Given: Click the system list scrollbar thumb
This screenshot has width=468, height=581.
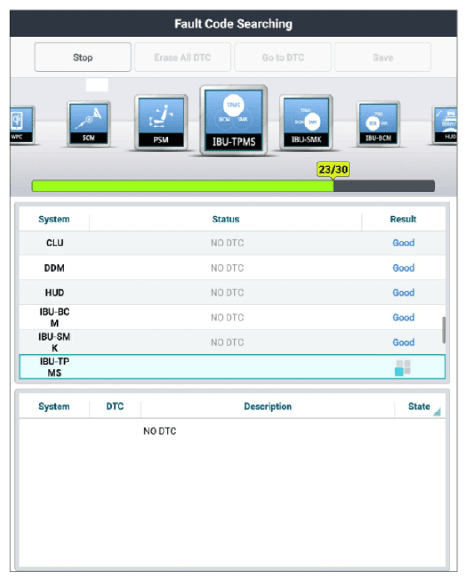Looking at the screenshot, I should point(444,330).
